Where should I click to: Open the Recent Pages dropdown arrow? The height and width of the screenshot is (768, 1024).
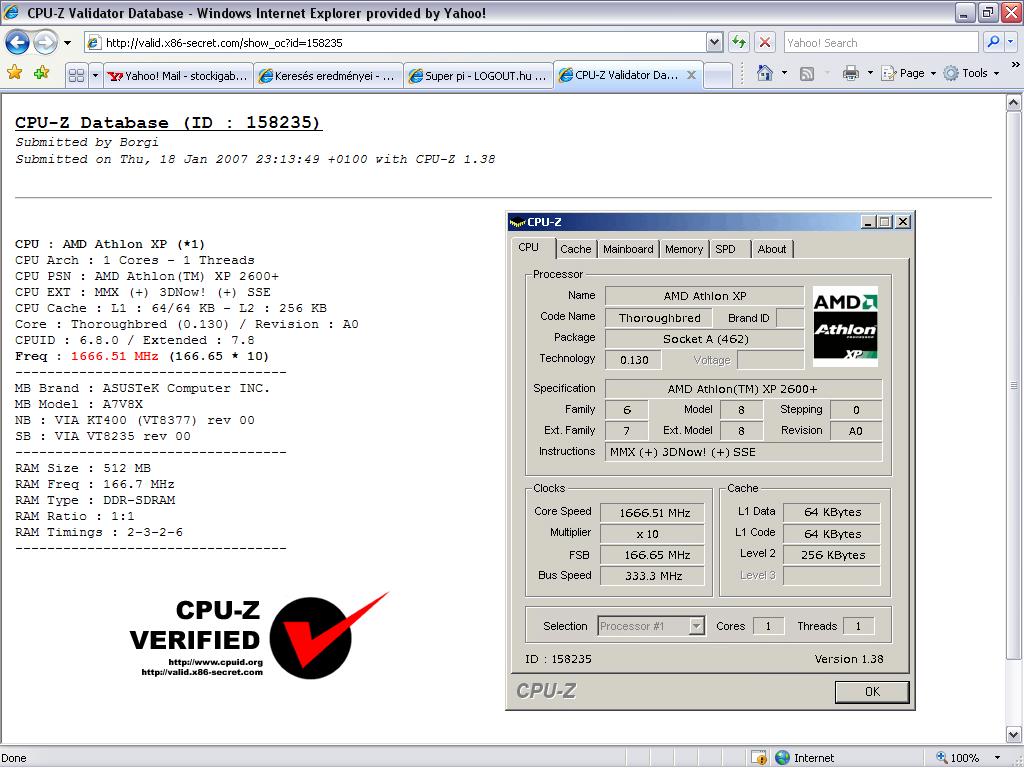tap(67, 43)
